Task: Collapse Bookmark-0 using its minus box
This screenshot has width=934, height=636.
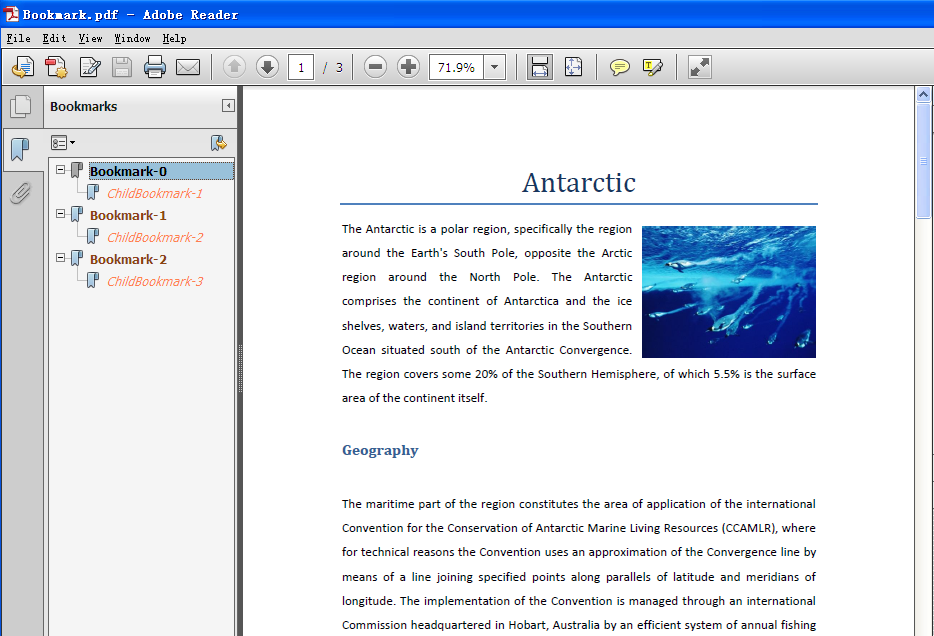Action: [x=61, y=170]
